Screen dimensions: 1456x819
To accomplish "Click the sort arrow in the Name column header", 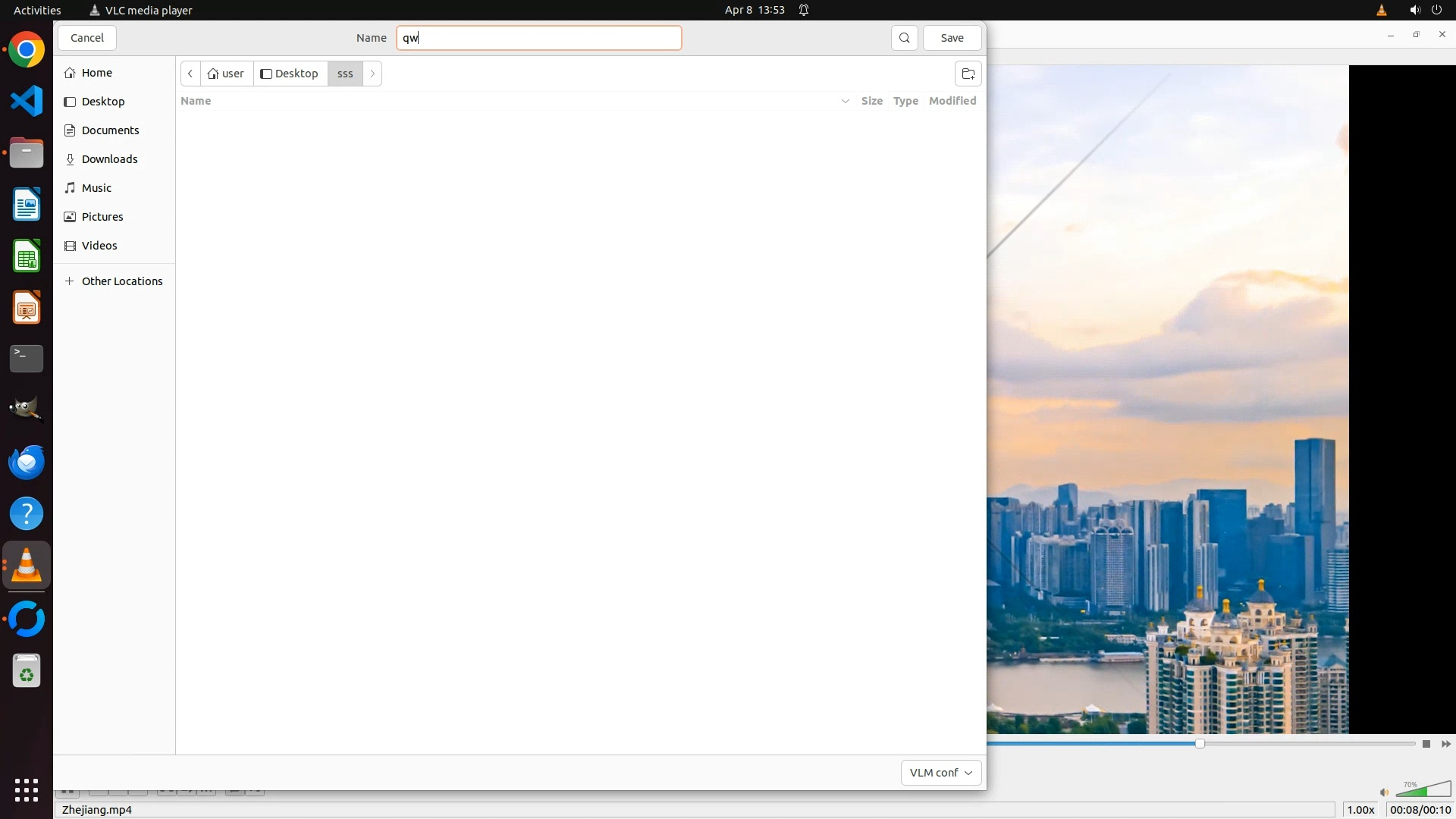I will [845, 101].
